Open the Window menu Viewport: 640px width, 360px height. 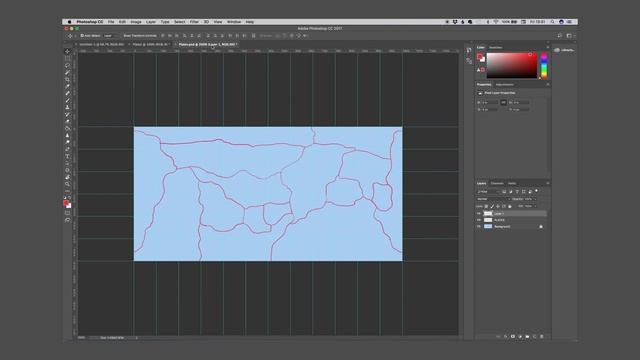tap(234, 22)
